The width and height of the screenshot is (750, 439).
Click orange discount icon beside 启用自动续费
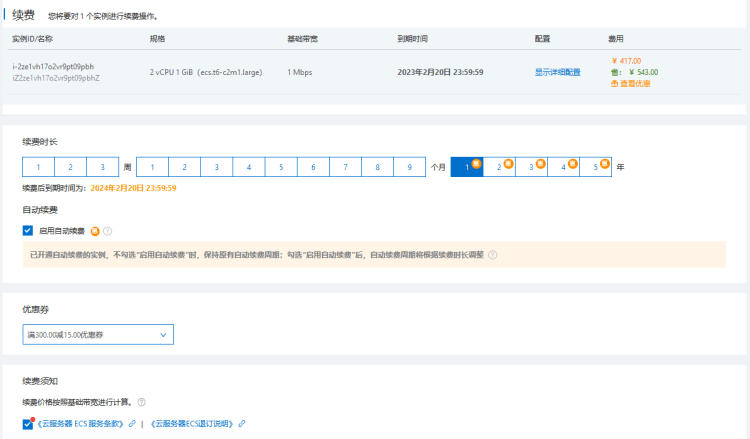pos(95,230)
